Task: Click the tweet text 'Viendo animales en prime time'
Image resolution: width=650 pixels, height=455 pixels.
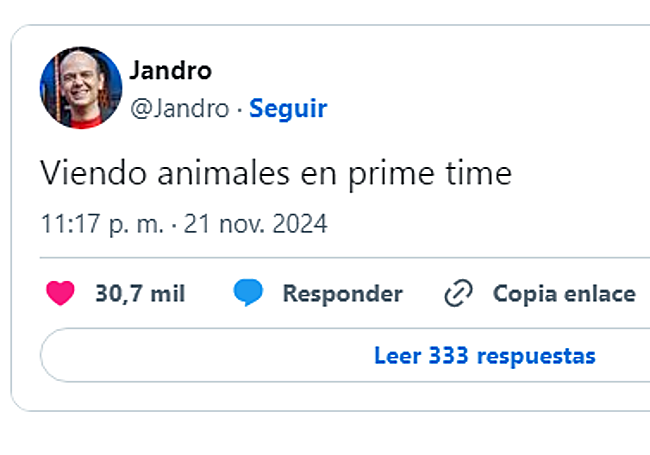Action: click(276, 174)
